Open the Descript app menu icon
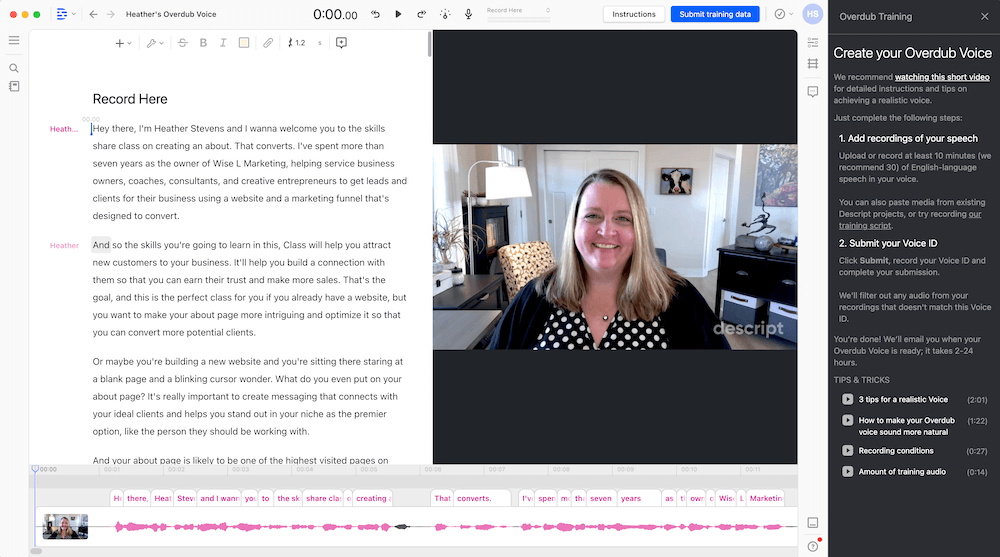Screen dimensions: 1000x557 coord(62,14)
